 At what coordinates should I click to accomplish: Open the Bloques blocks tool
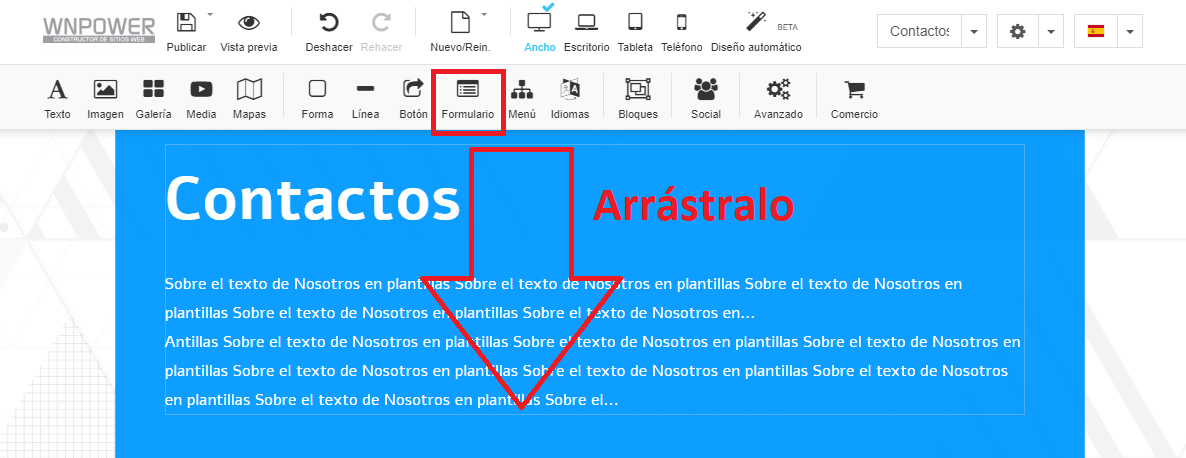coord(638,98)
